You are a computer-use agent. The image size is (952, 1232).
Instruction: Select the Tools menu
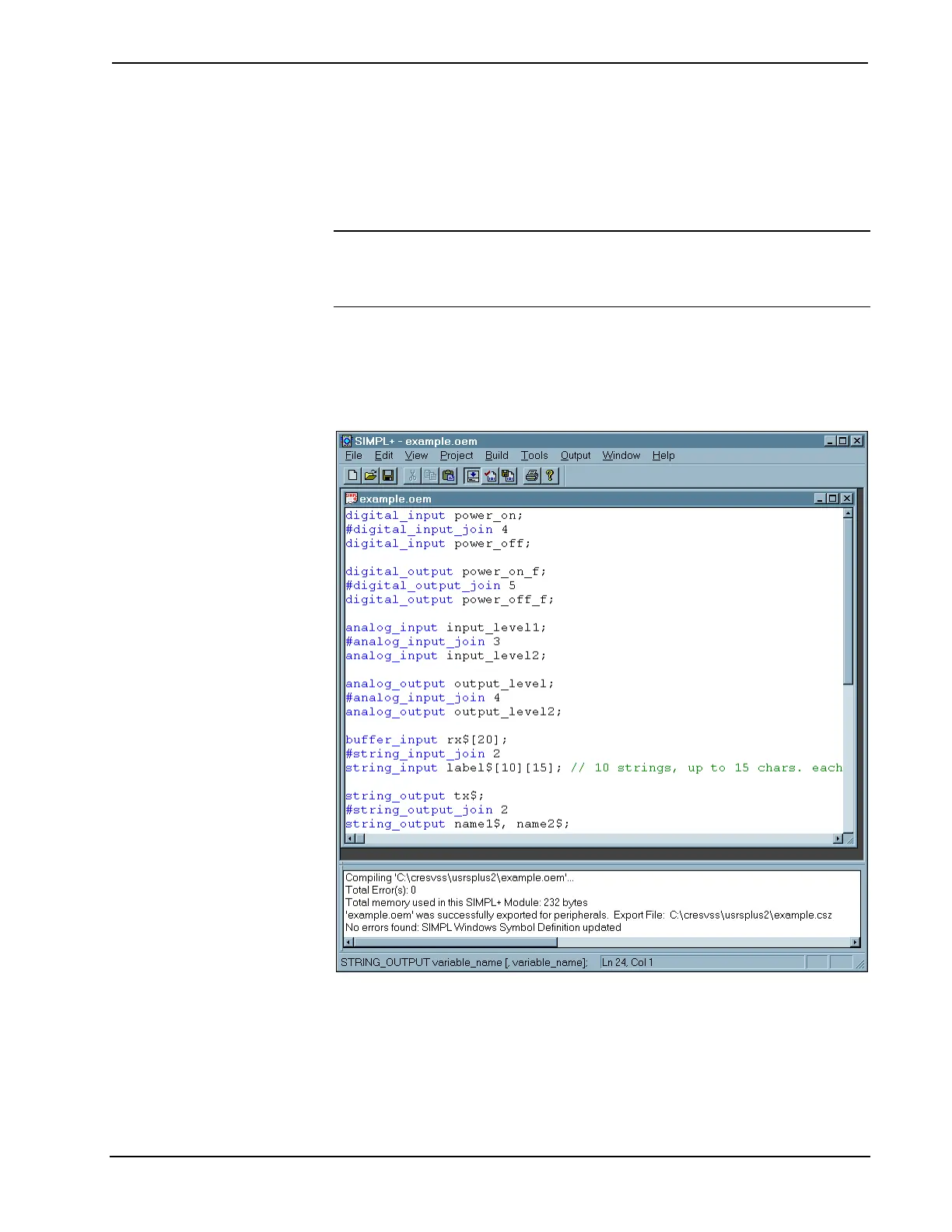pos(534,456)
